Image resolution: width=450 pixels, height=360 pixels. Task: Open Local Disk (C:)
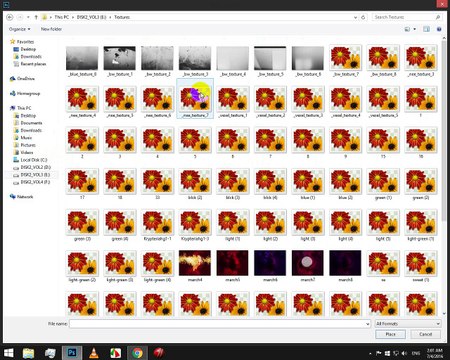[30, 160]
